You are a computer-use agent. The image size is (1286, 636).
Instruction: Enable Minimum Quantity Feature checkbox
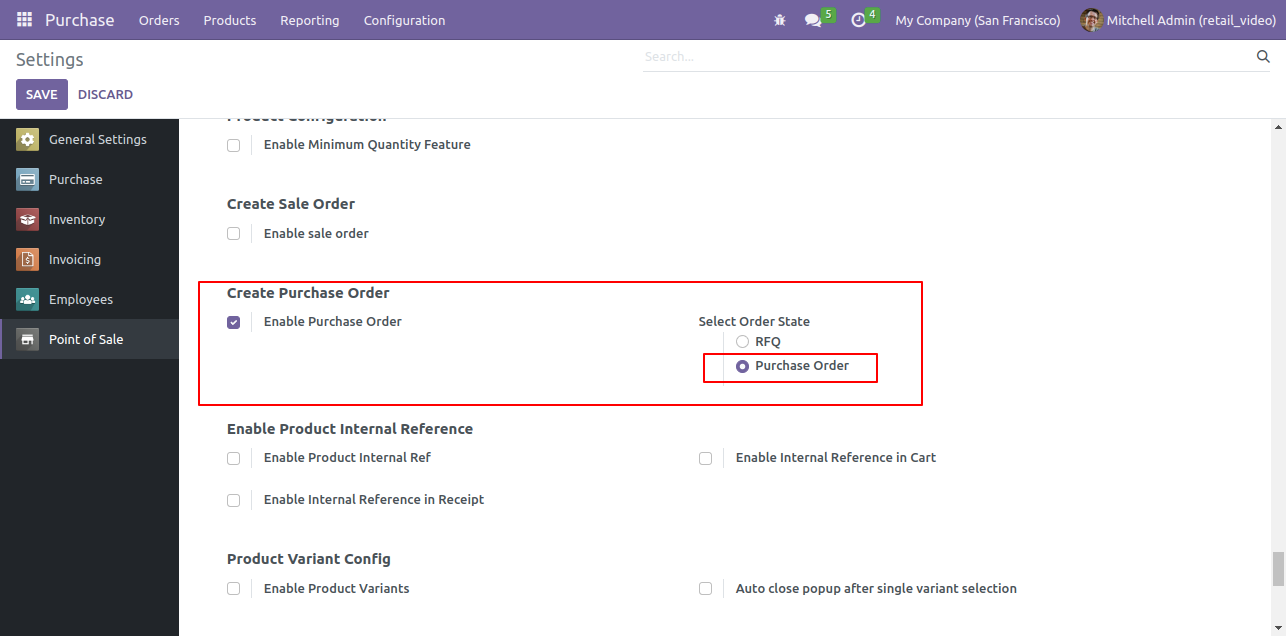click(233, 145)
